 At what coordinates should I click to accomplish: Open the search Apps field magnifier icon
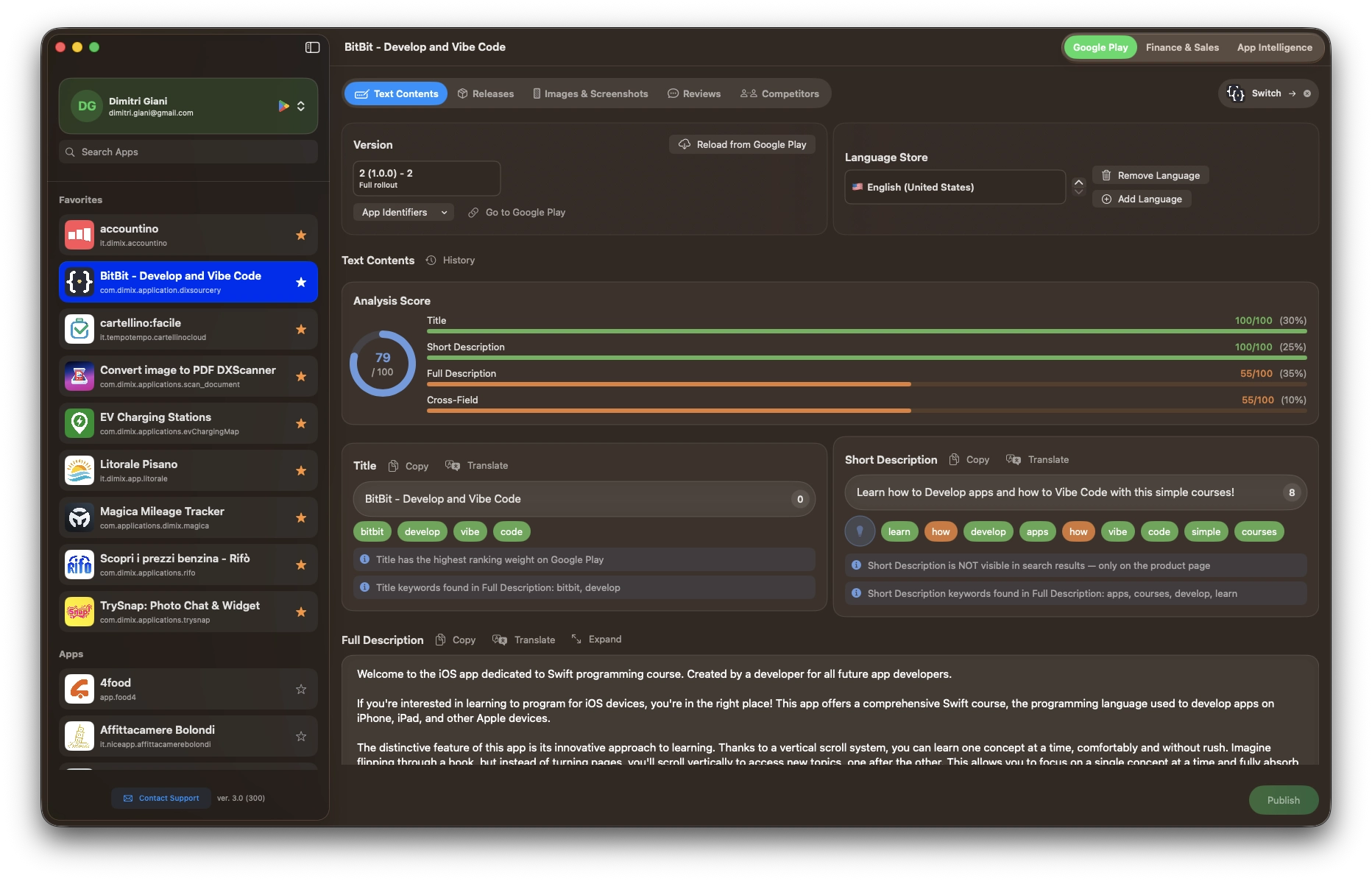point(71,152)
